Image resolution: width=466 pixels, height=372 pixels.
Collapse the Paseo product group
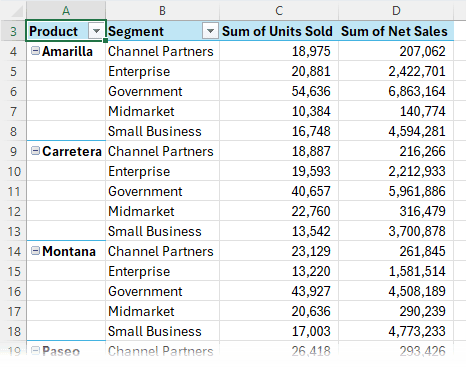coord(35,350)
